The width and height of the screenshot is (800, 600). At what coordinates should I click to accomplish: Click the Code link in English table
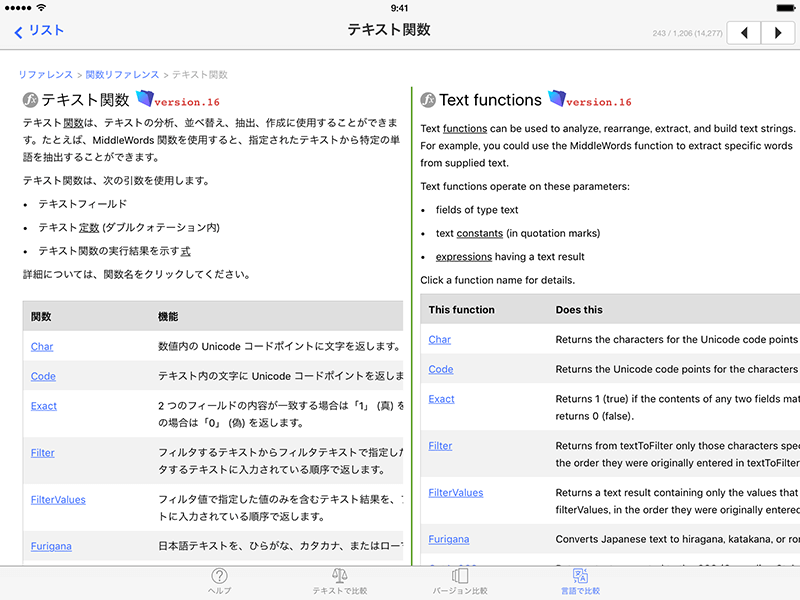click(440, 369)
